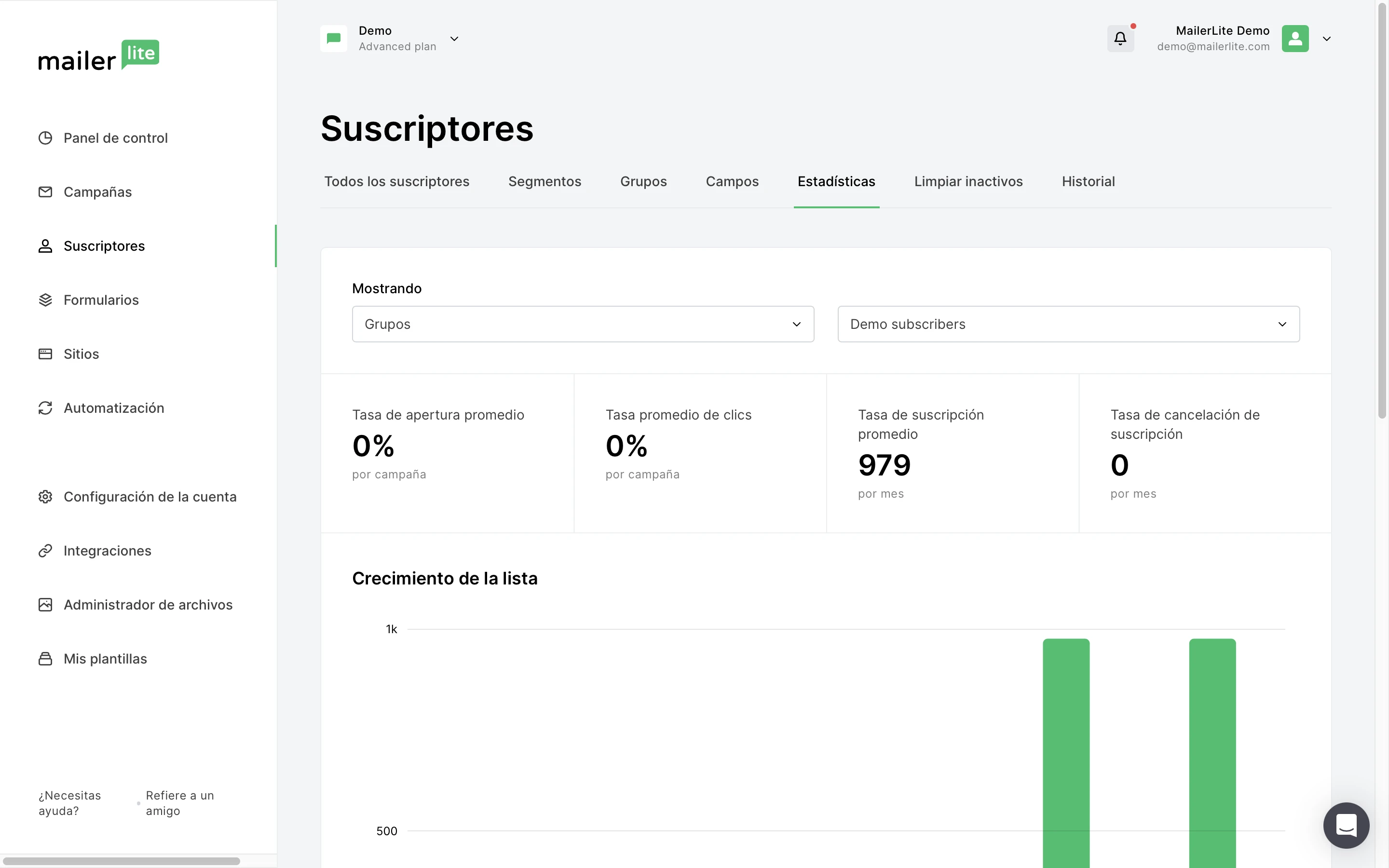The width and height of the screenshot is (1389, 868).
Task: Click the 500 axis label on chart
Action: tap(387, 831)
